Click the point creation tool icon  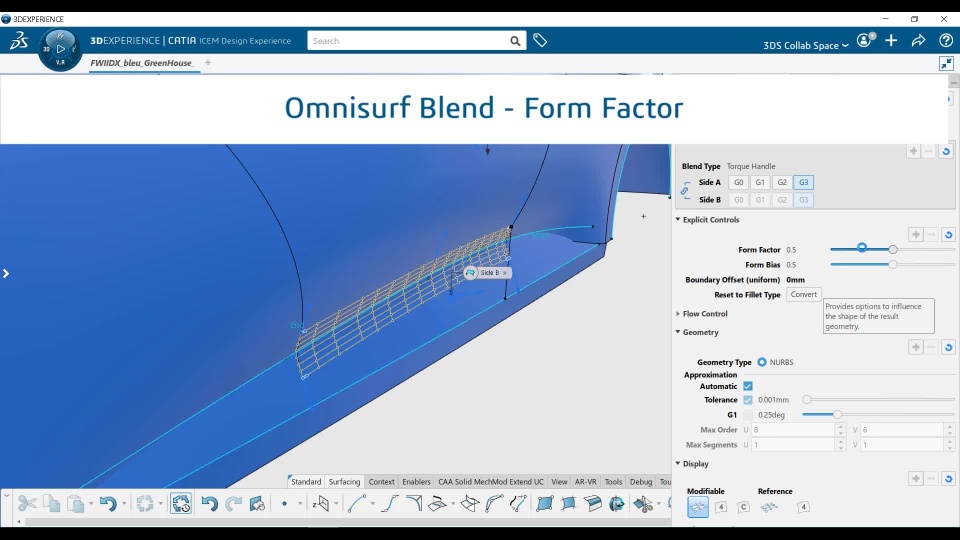click(x=284, y=503)
